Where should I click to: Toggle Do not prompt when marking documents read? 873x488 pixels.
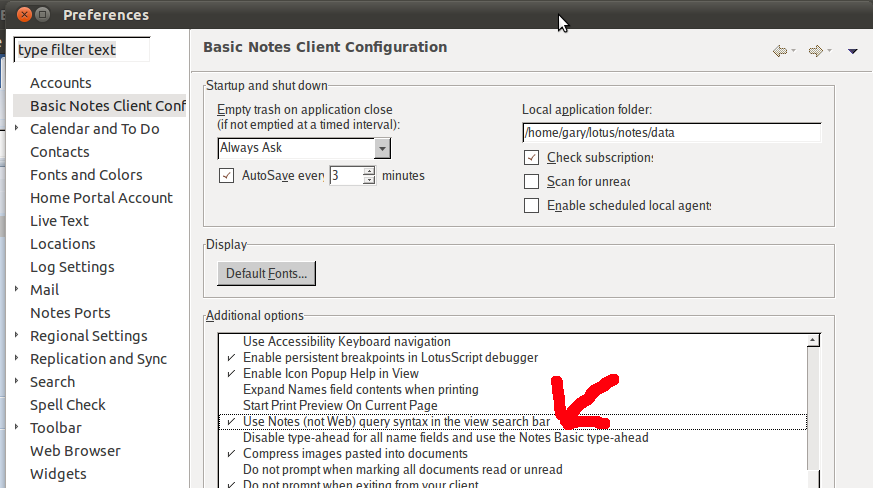(403, 470)
